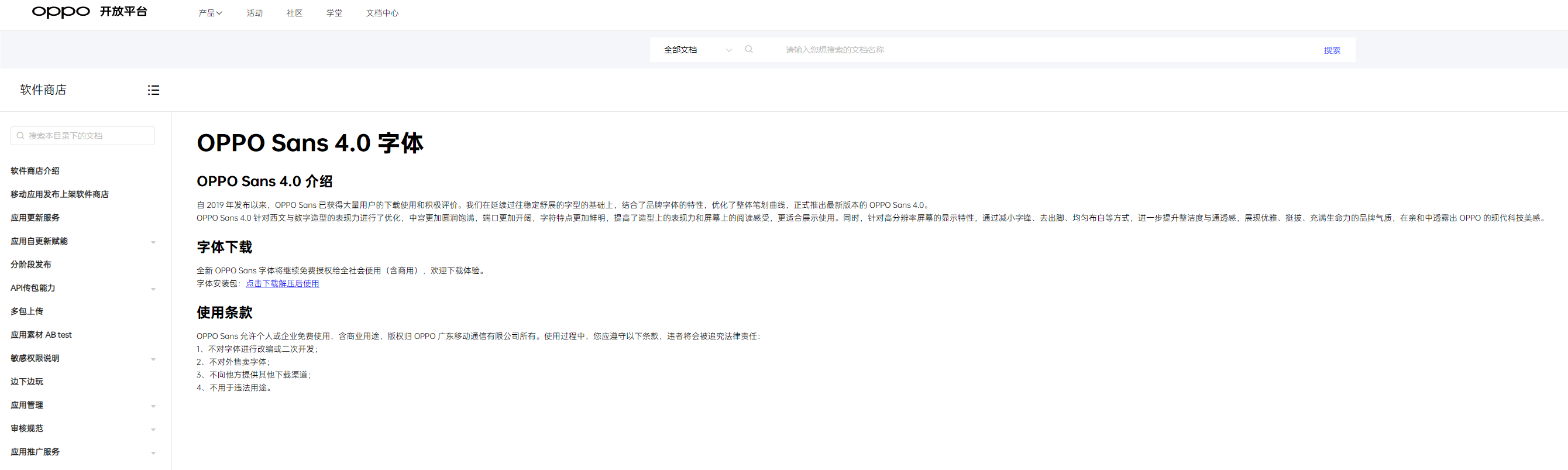This screenshot has width=1568, height=470.
Task: Click the sidebar search magnifier icon
Action: (20, 136)
